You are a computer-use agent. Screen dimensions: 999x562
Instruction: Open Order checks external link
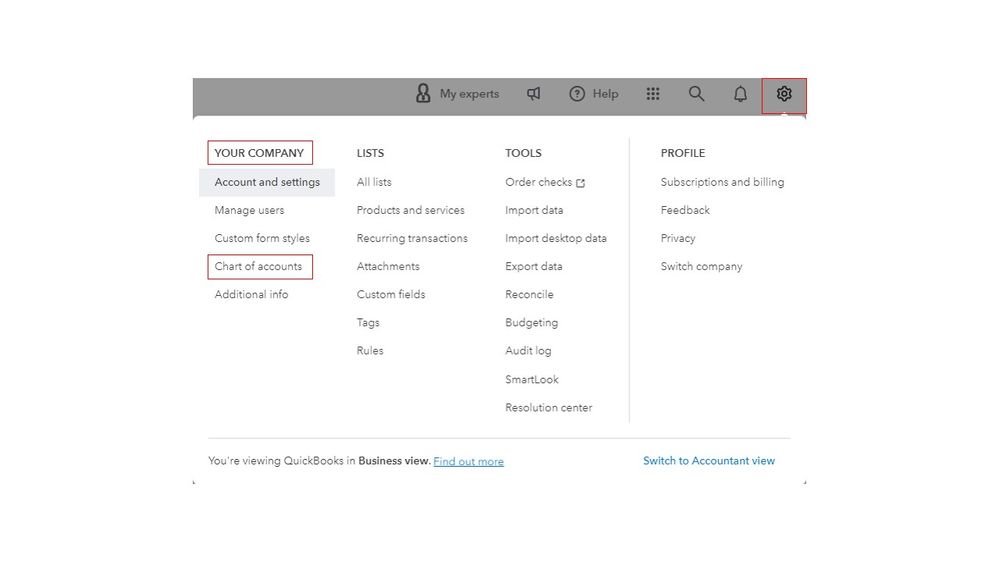[x=545, y=182]
